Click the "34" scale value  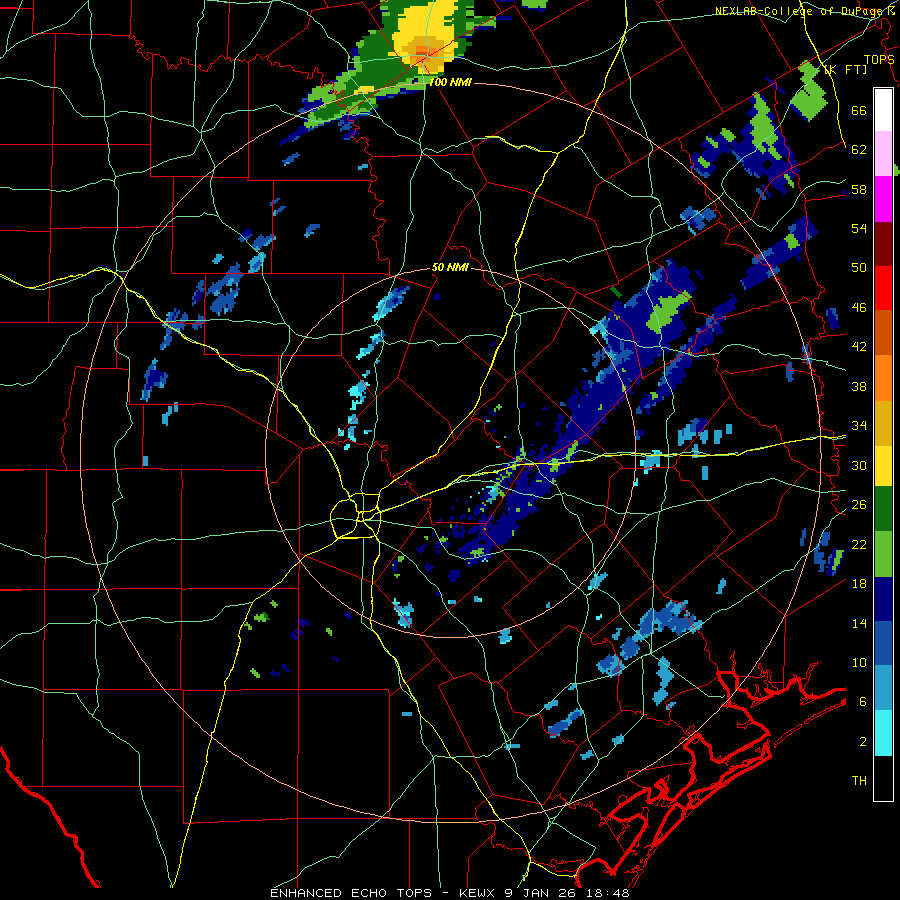click(x=859, y=426)
